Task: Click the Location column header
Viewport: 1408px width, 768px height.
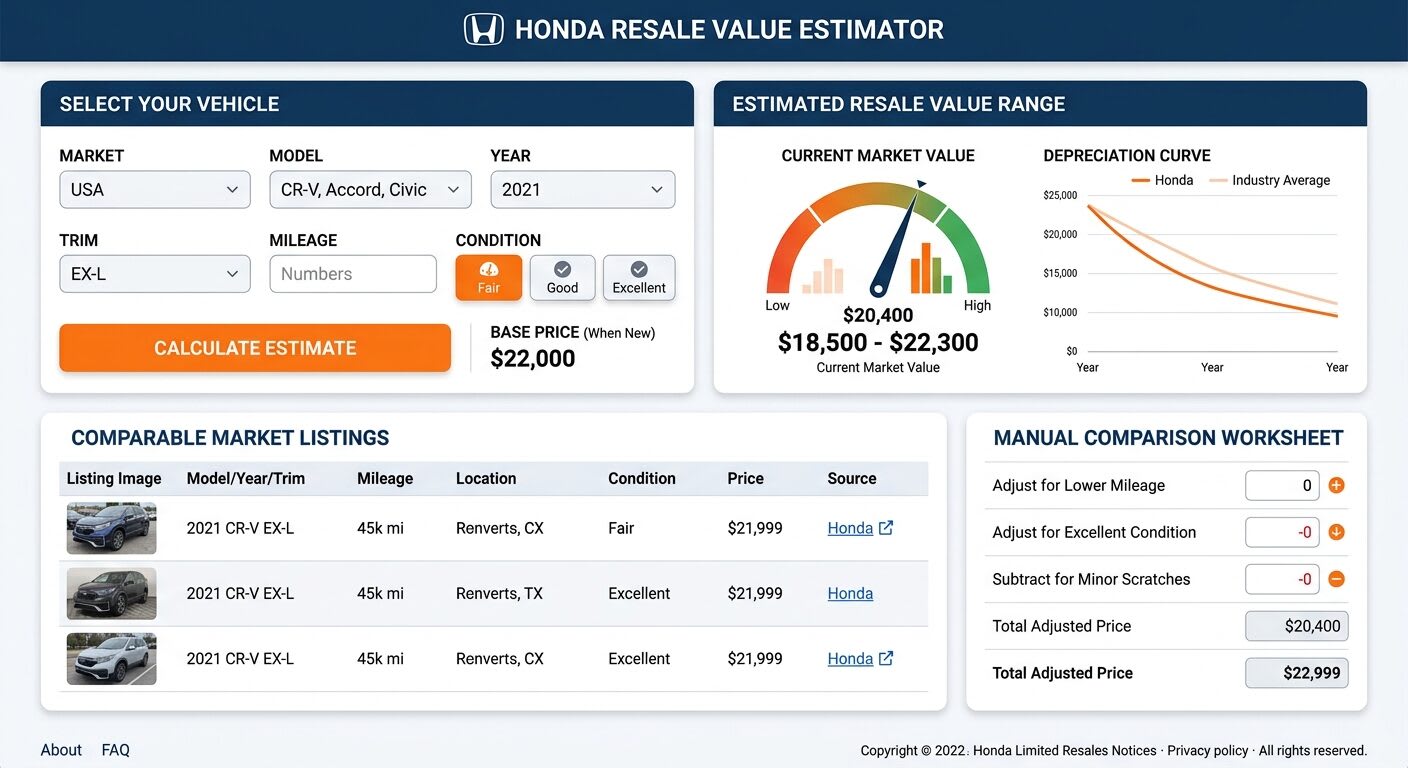Action: [486, 478]
